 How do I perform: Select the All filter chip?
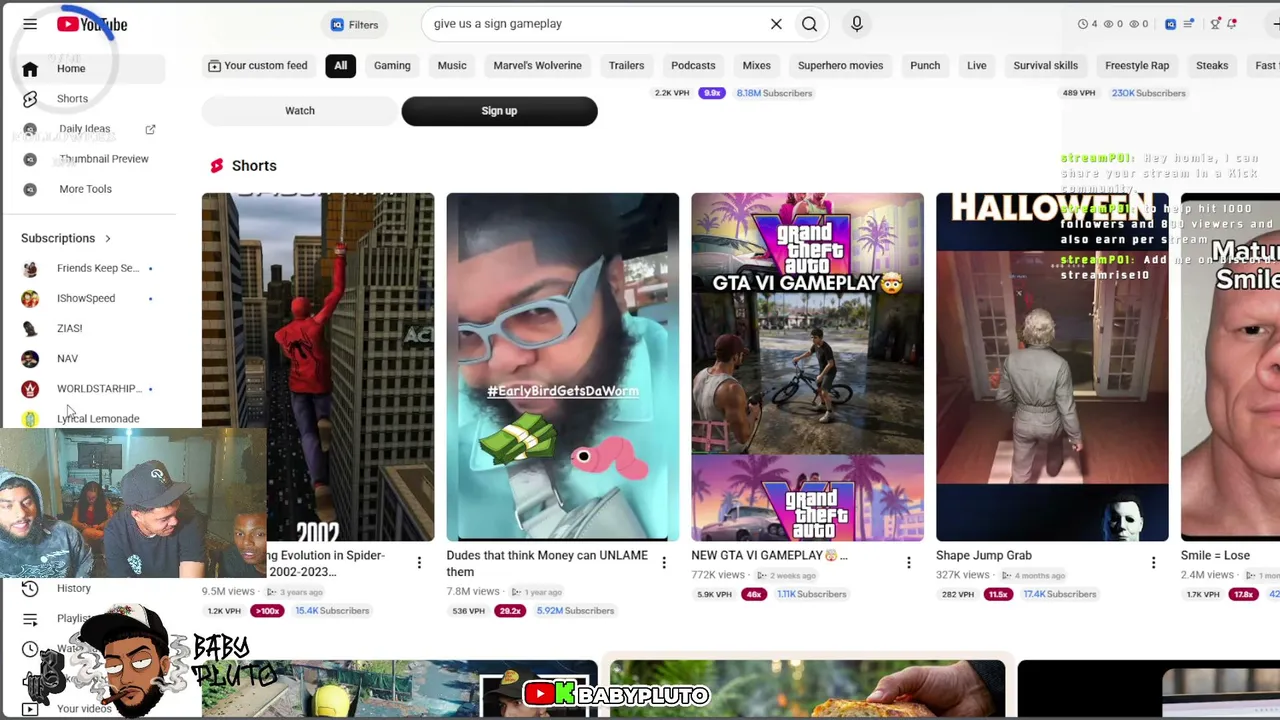click(x=341, y=66)
